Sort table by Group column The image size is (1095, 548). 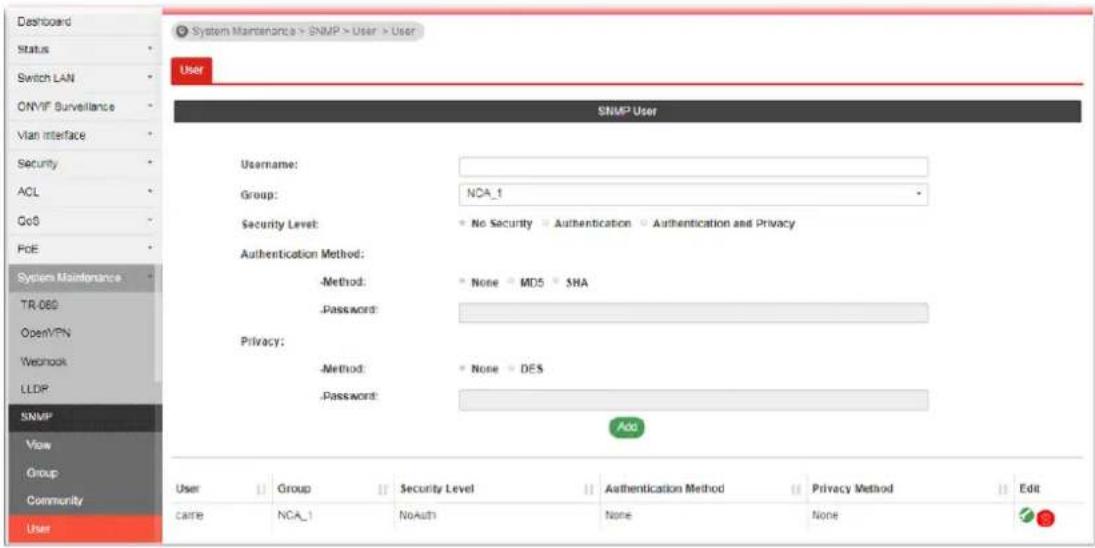(x=383, y=489)
